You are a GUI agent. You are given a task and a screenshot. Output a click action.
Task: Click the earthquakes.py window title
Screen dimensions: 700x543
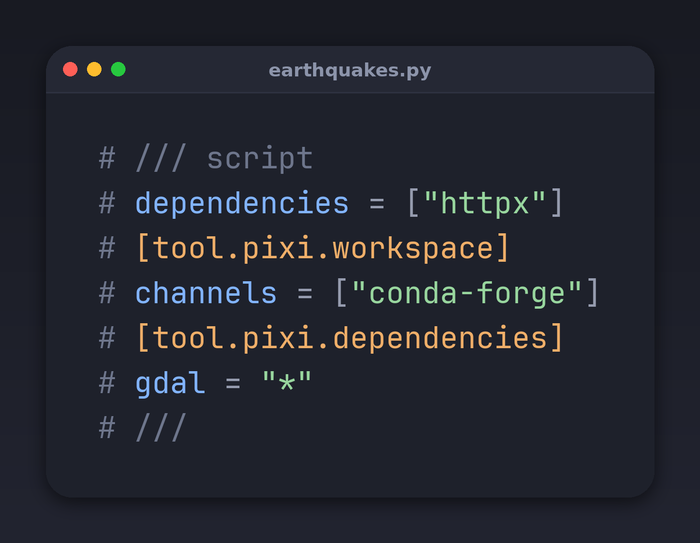[x=350, y=71]
